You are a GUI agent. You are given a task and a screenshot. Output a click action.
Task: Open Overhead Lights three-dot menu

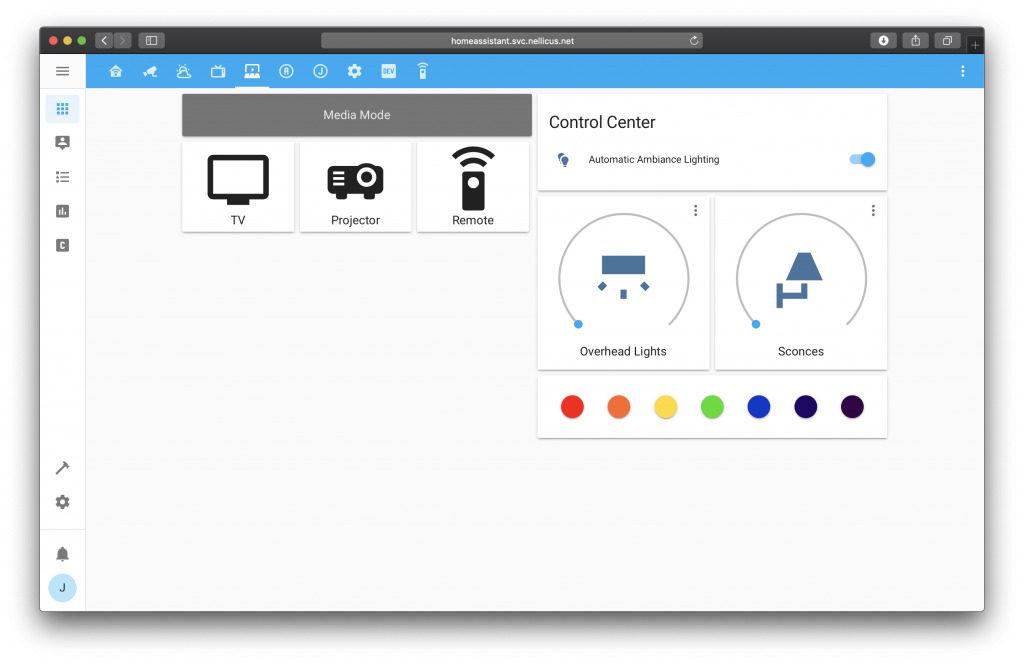click(695, 210)
